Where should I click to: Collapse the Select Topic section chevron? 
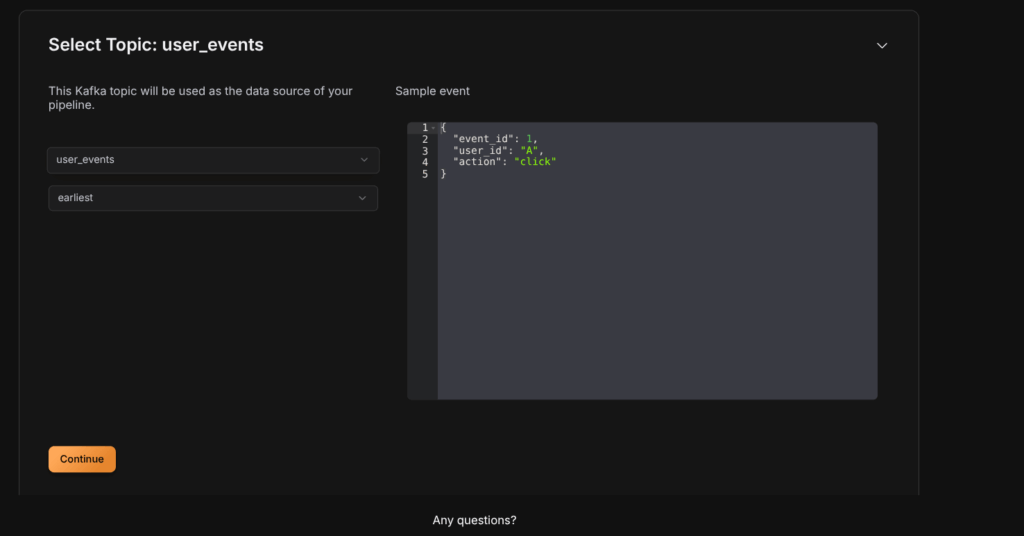point(881,46)
